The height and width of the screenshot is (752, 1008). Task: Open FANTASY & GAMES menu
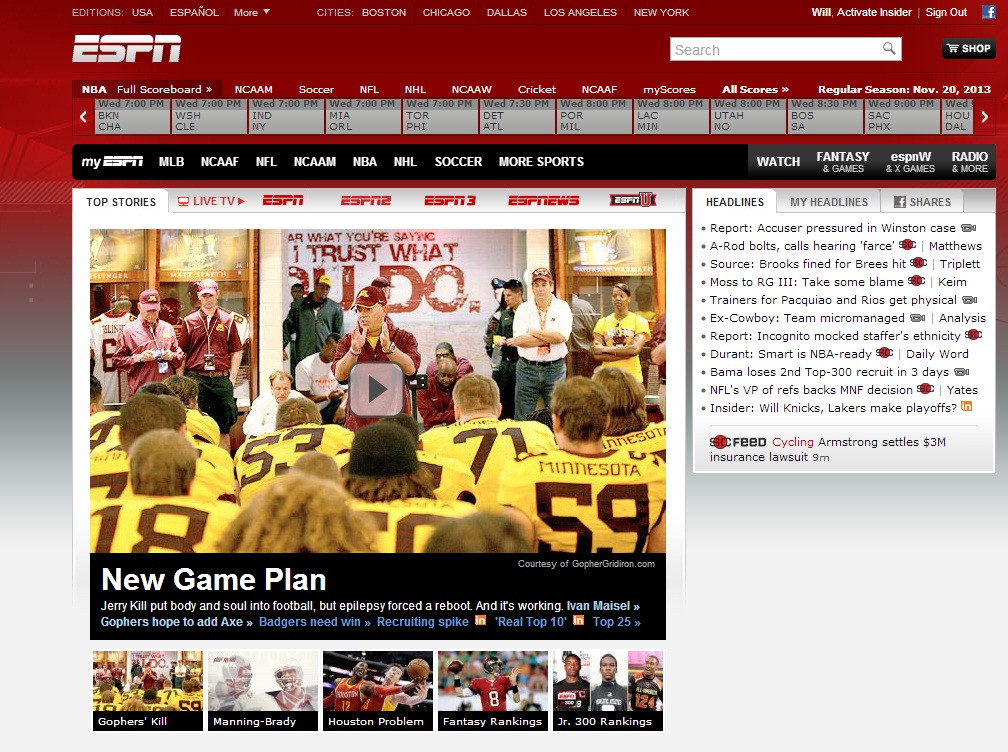[843, 161]
